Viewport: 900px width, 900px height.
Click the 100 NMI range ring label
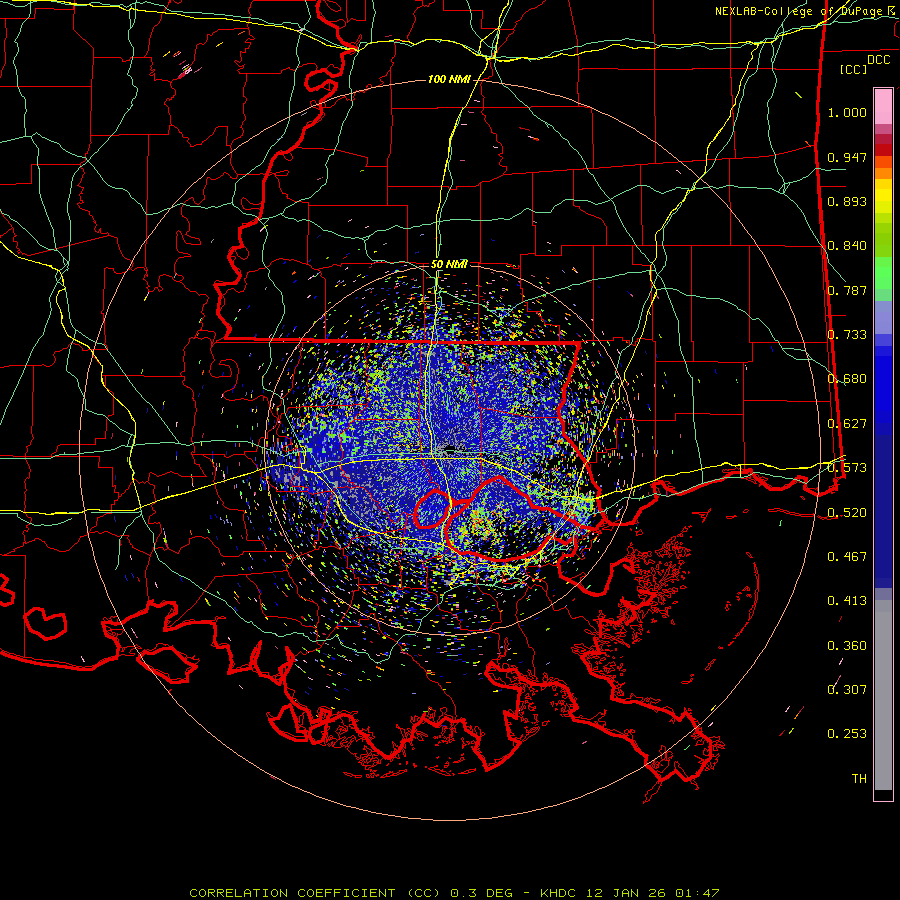tap(449, 79)
